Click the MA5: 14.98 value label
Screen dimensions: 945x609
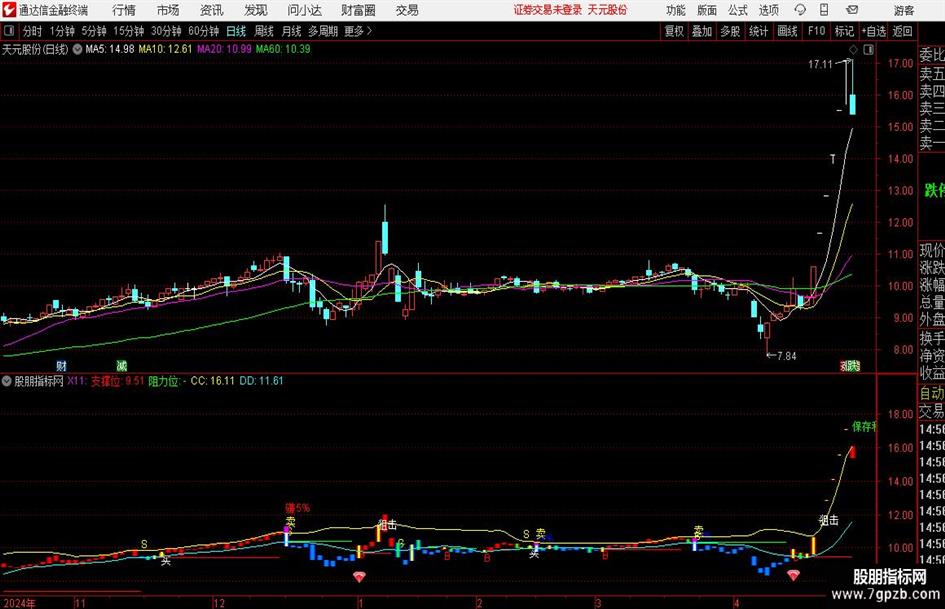(110, 49)
